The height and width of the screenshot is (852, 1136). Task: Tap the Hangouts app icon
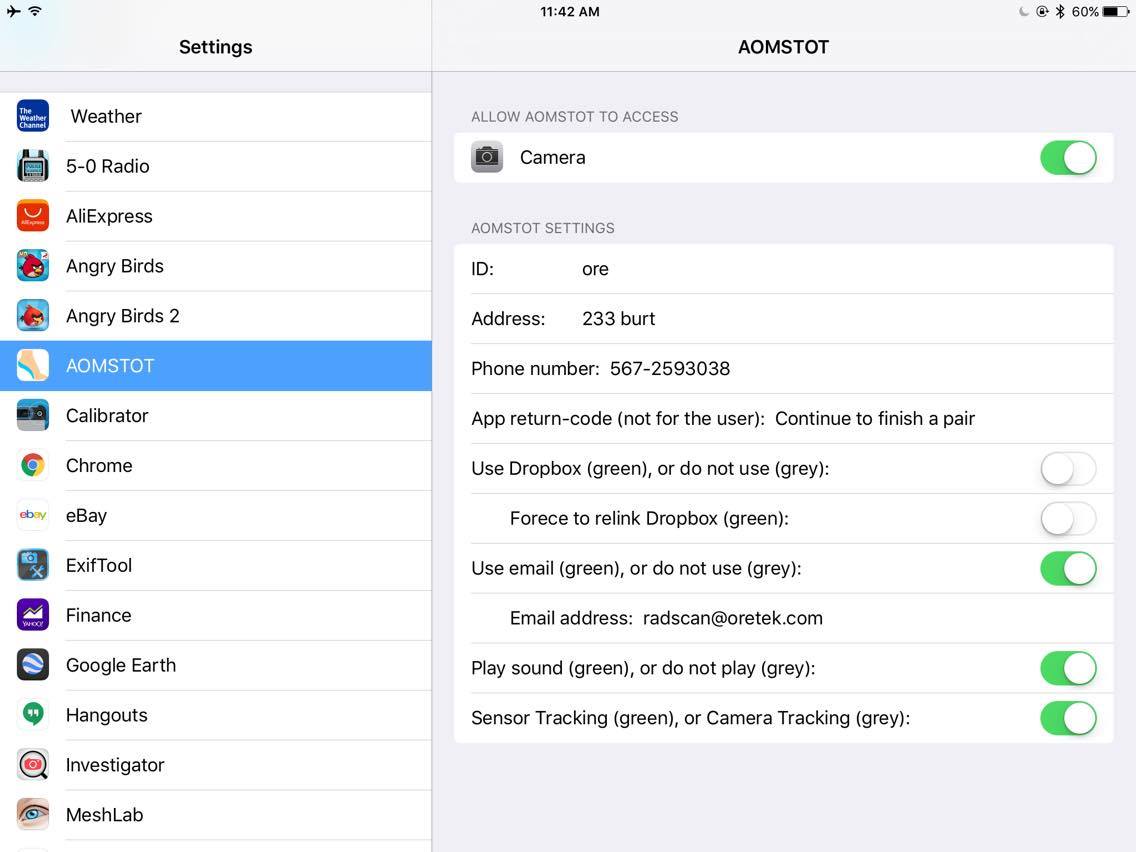(x=33, y=715)
